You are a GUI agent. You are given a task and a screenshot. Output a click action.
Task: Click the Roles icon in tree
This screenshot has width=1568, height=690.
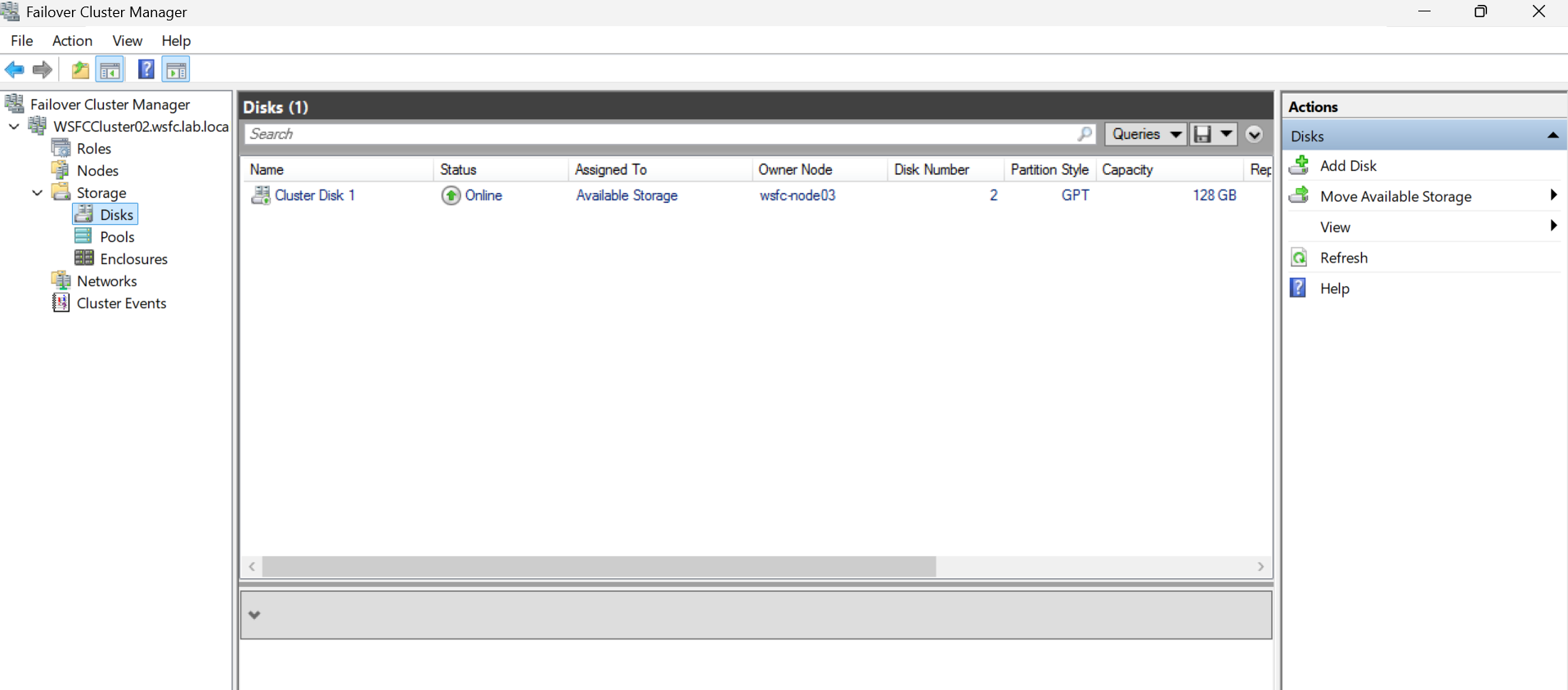61,148
